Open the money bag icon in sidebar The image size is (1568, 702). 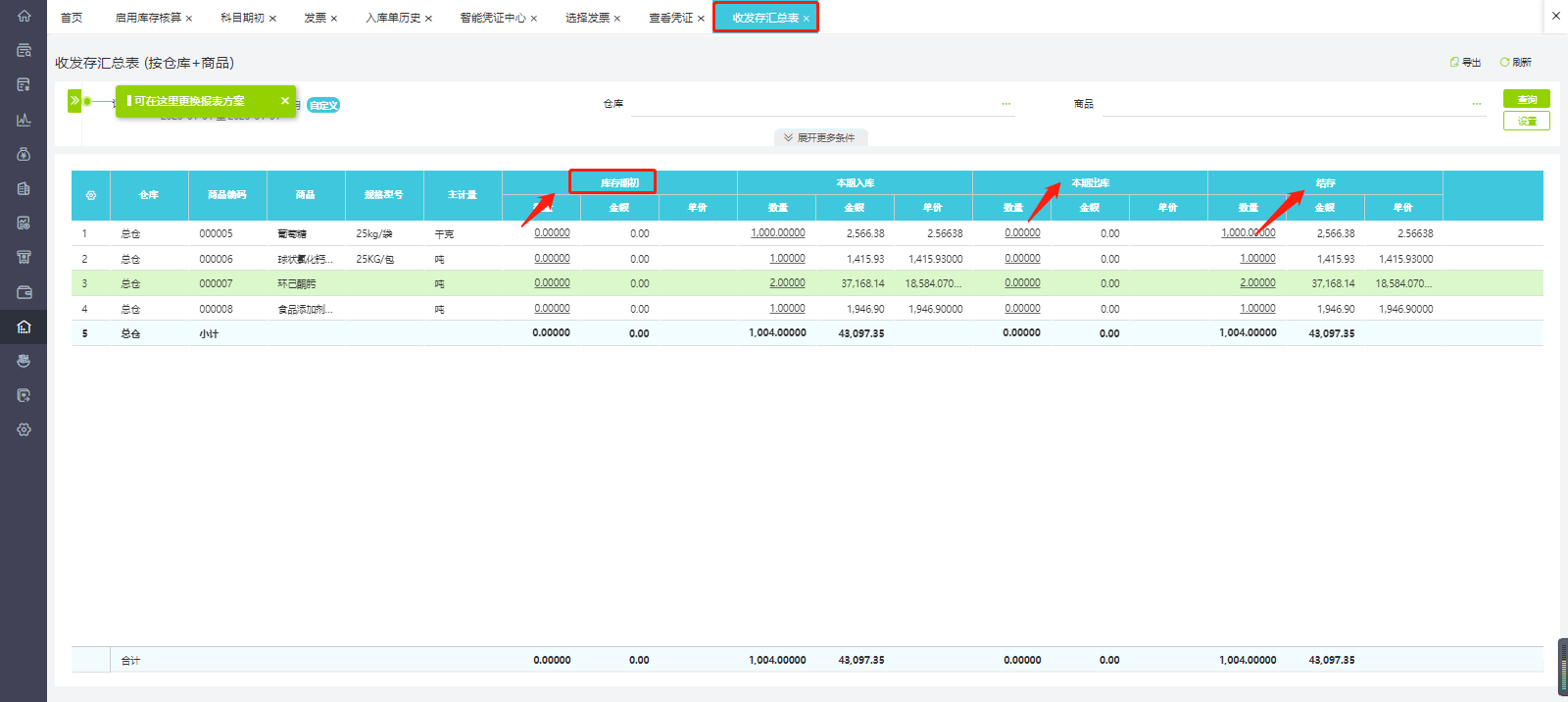24,154
